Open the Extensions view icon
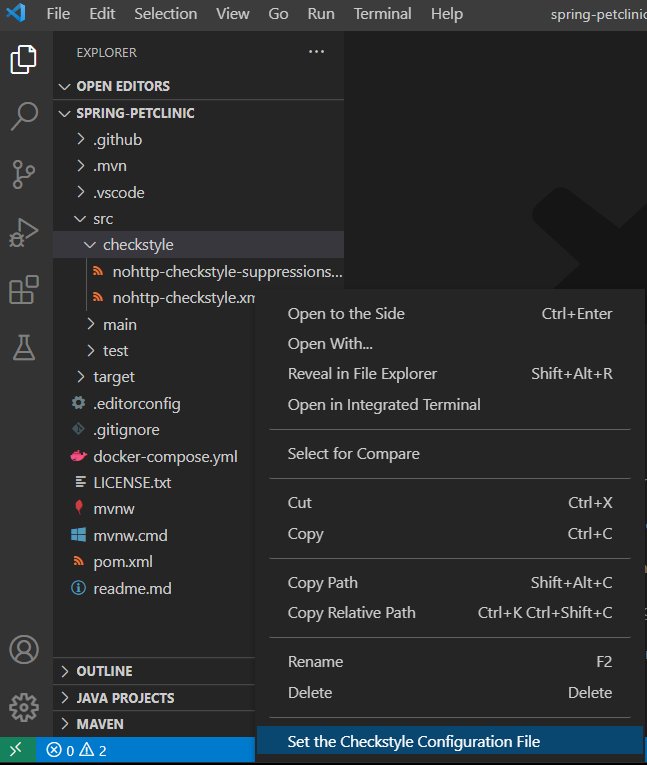 pos(24,290)
